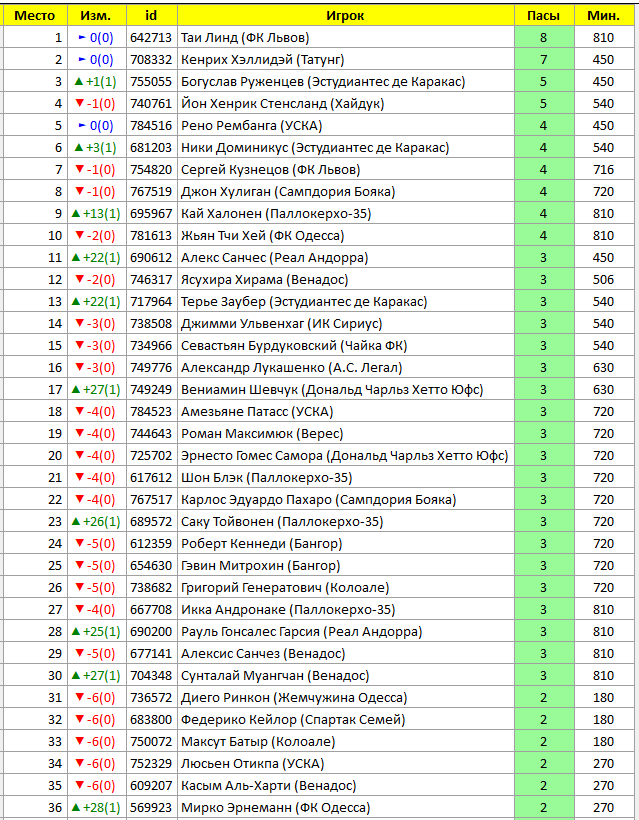
Task: Click minutes value 506 for Ясухира Хирама
Action: tap(603, 279)
